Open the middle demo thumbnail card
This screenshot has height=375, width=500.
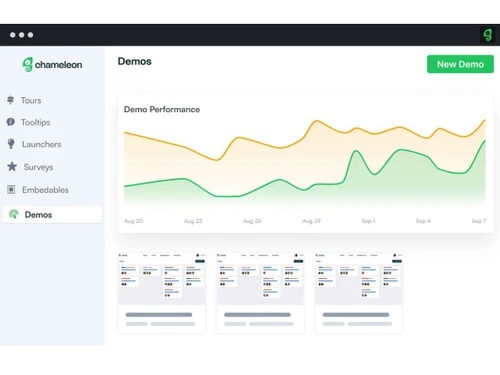pos(260,293)
